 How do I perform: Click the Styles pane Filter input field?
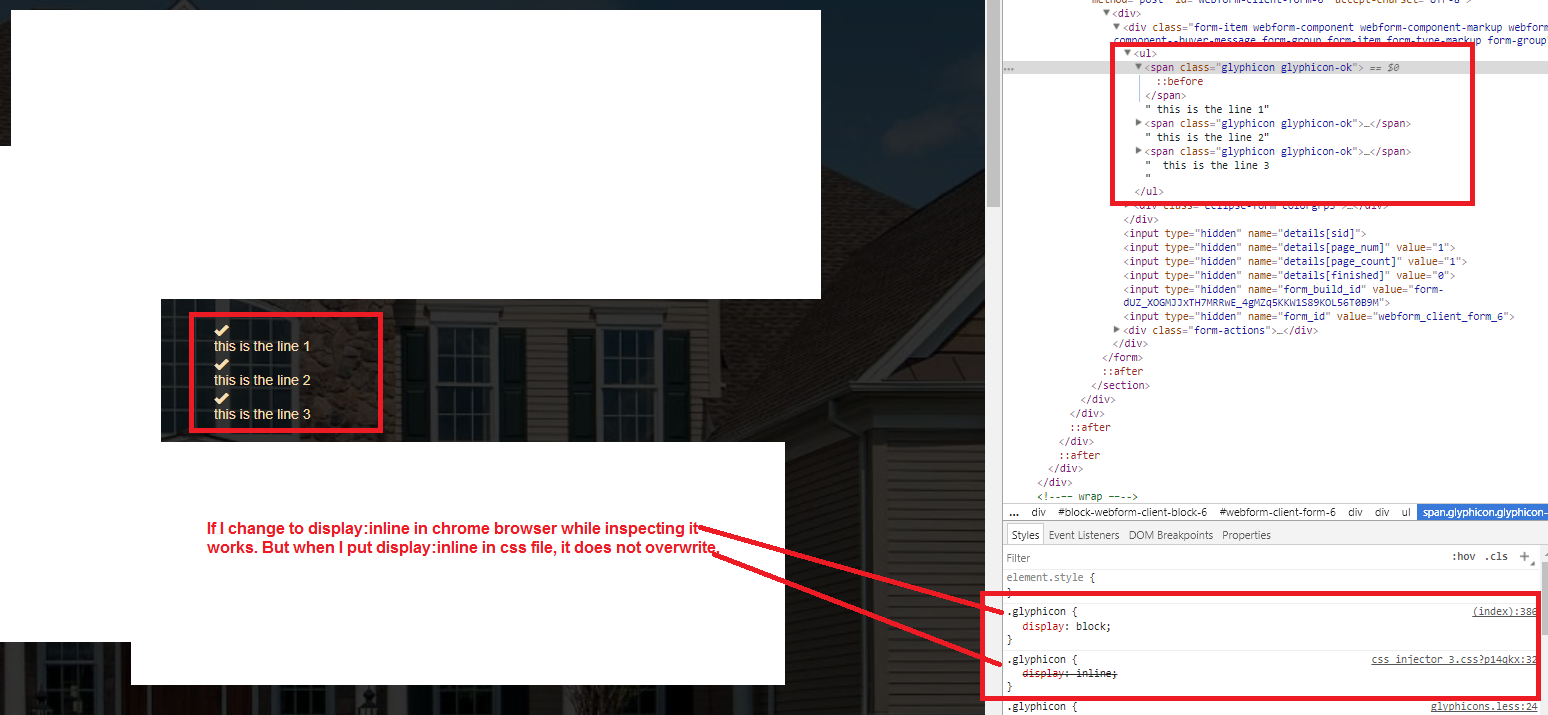pyautogui.click(x=1100, y=557)
